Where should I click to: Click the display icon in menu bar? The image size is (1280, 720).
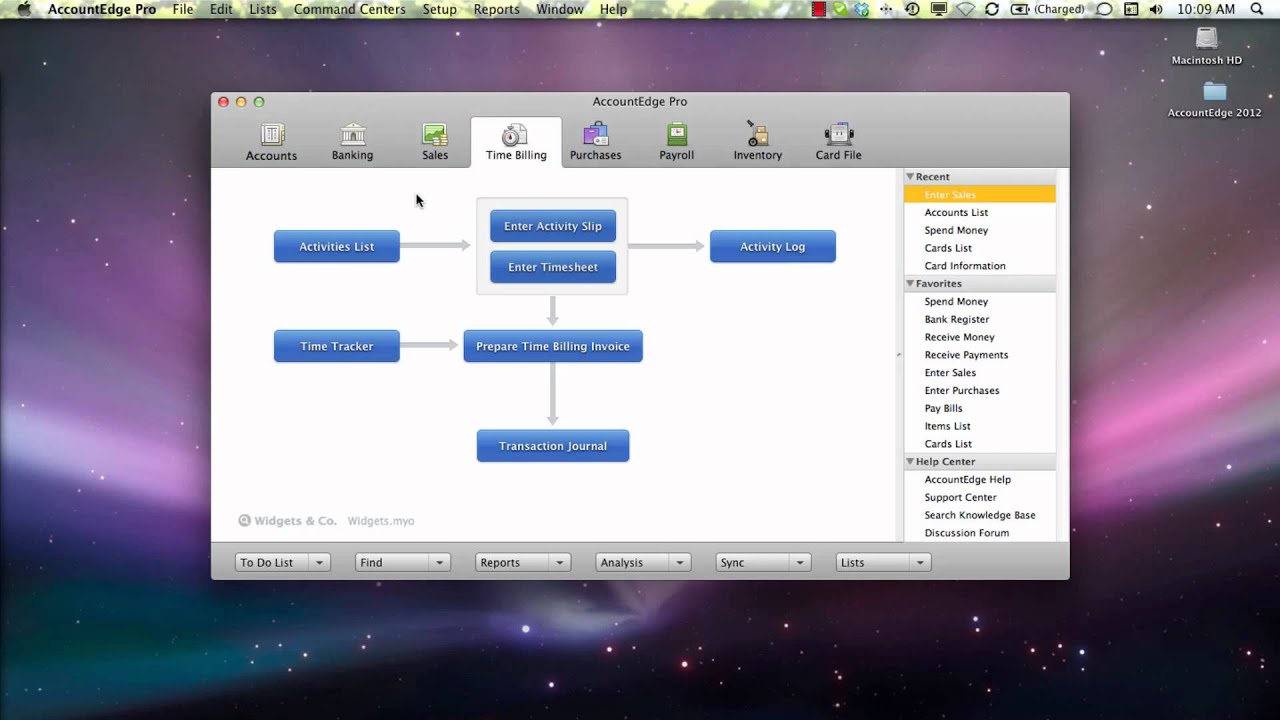[939, 9]
